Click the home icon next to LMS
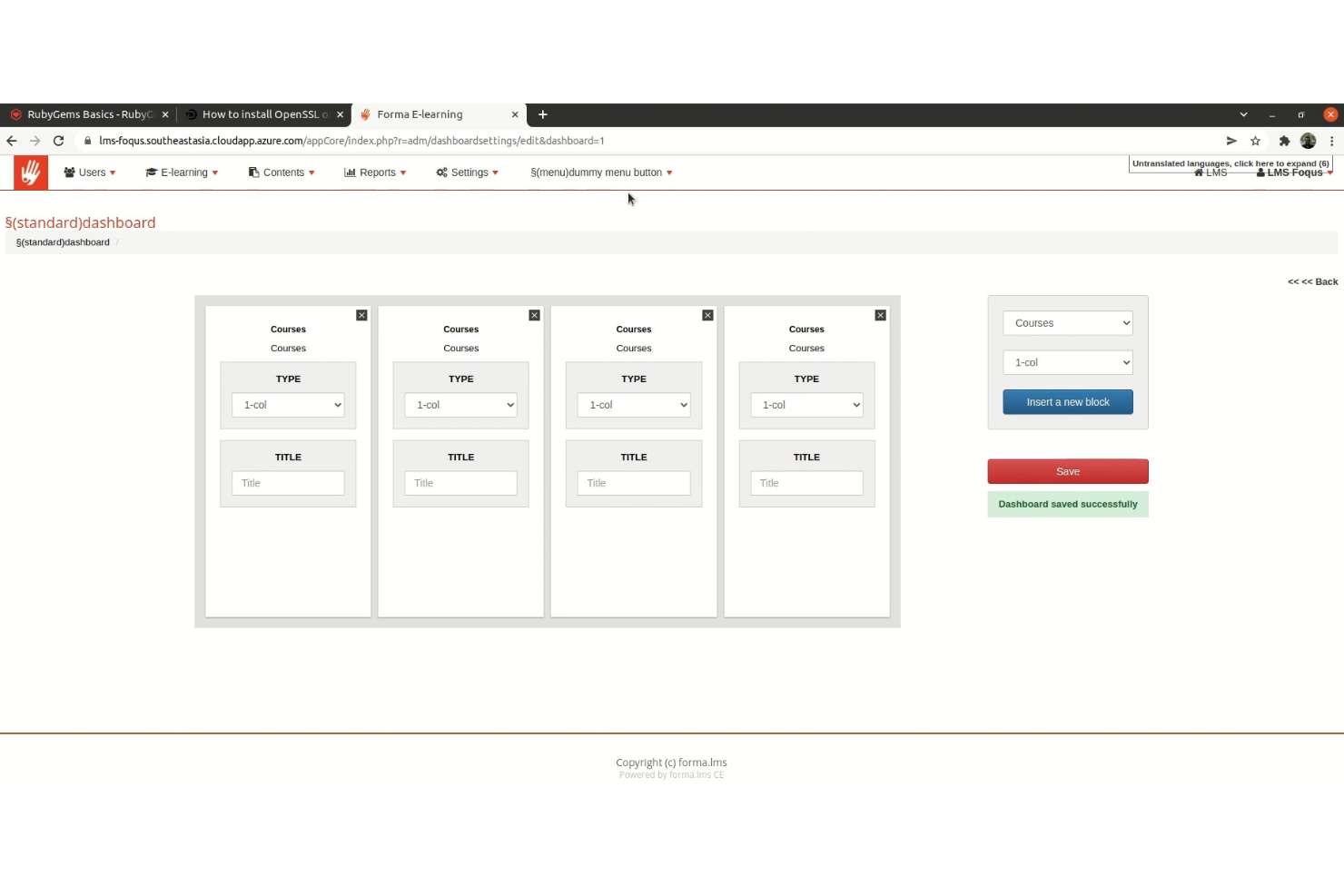 pos(1198,172)
